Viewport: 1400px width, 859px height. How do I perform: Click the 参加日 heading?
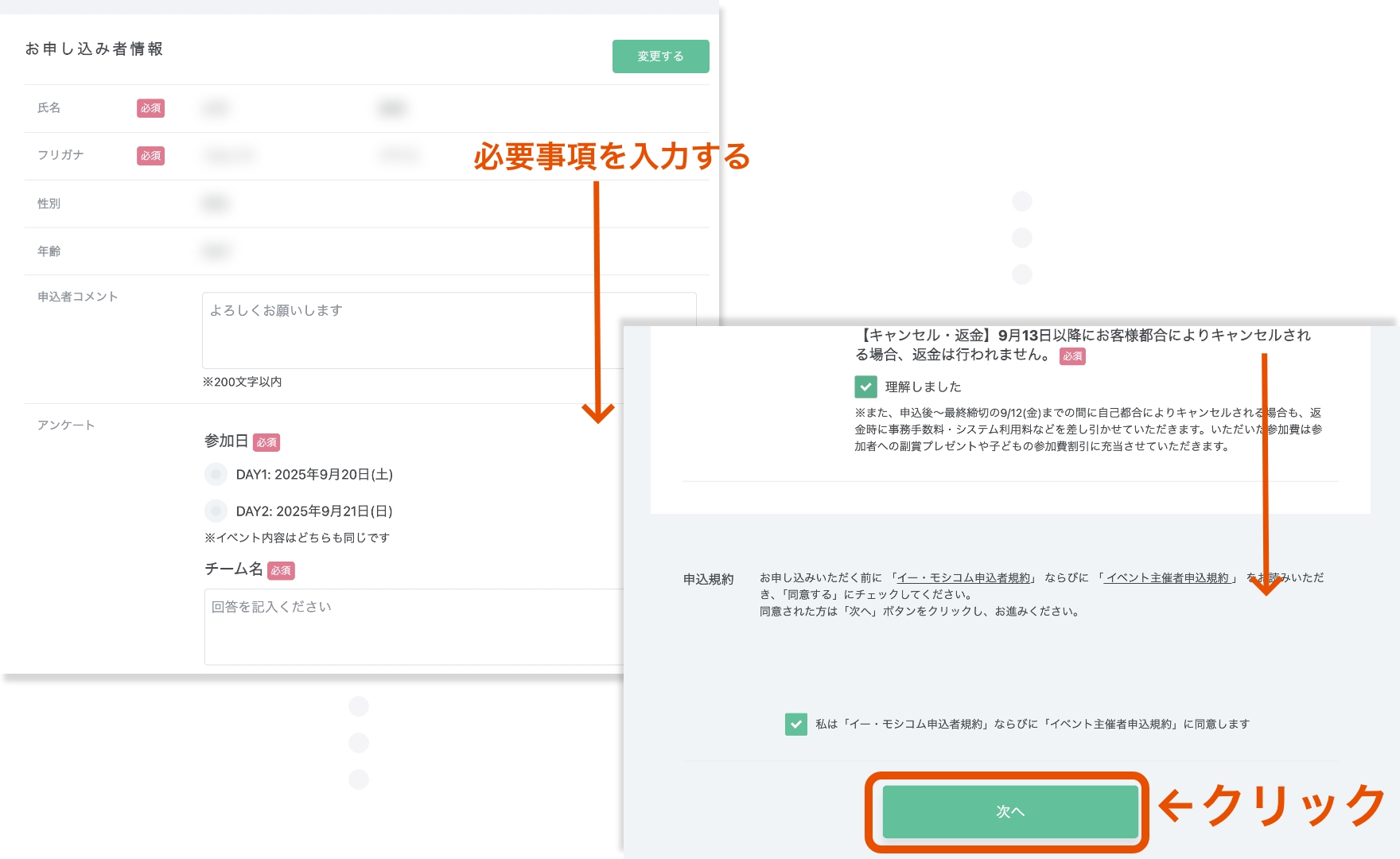(226, 441)
